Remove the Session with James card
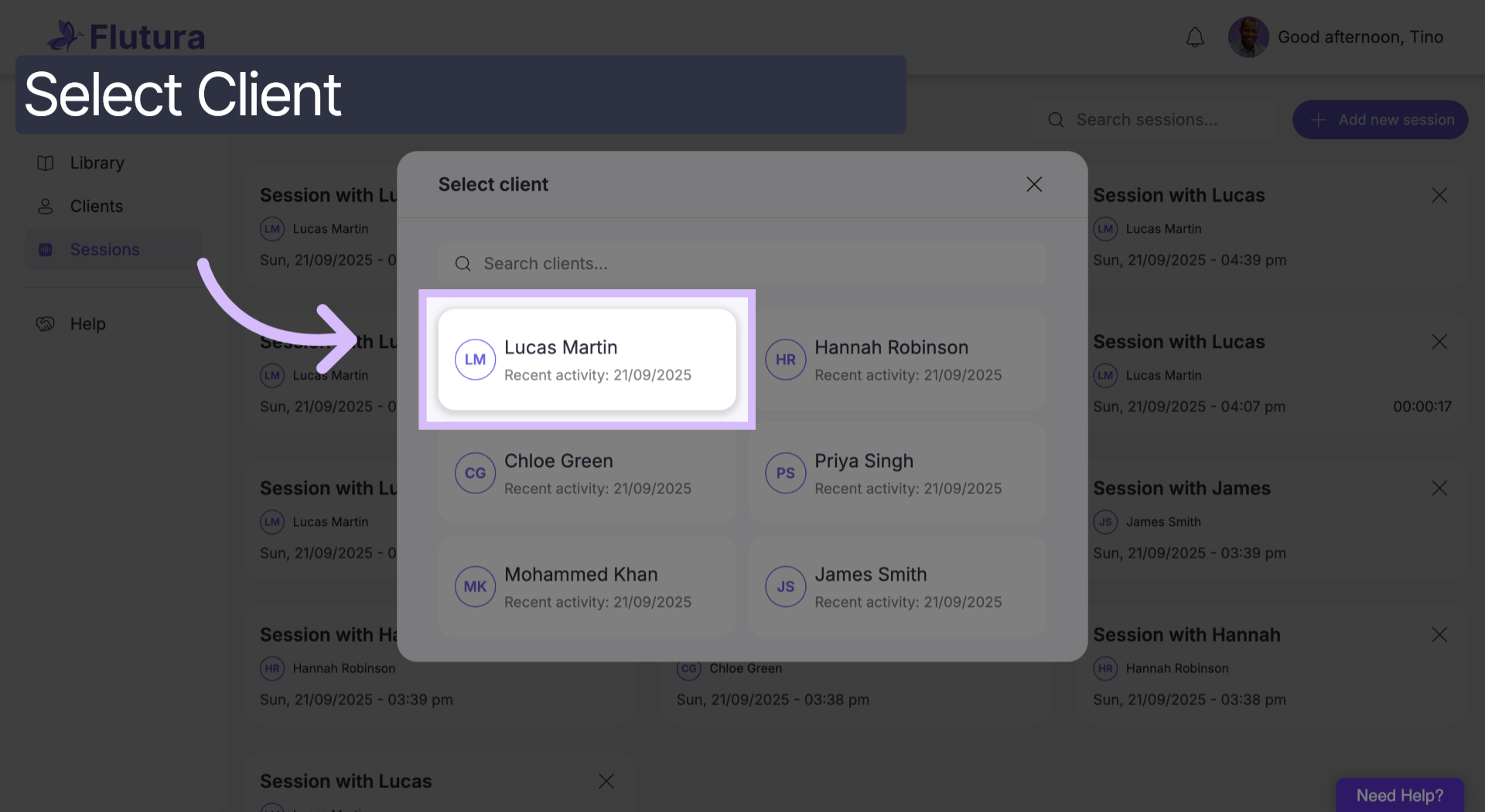 coord(1439,489)
